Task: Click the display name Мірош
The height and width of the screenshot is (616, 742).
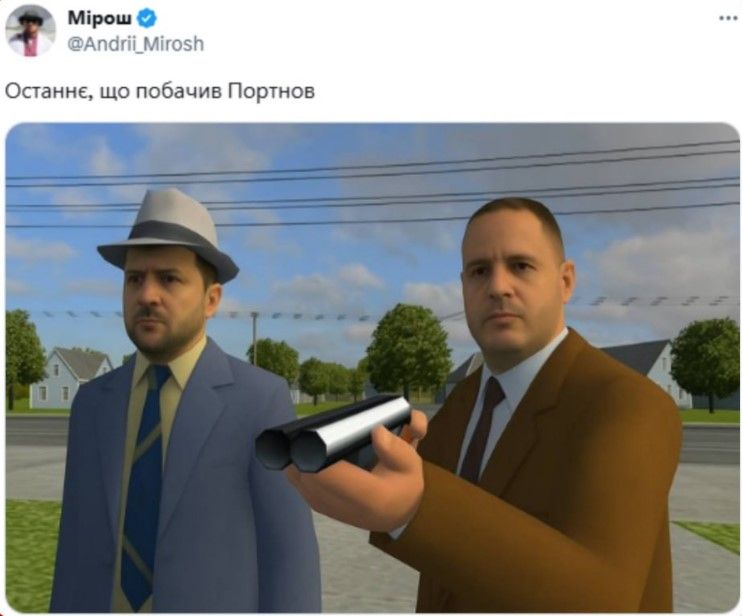Action: pyautogui.click(x=100, y=18)
